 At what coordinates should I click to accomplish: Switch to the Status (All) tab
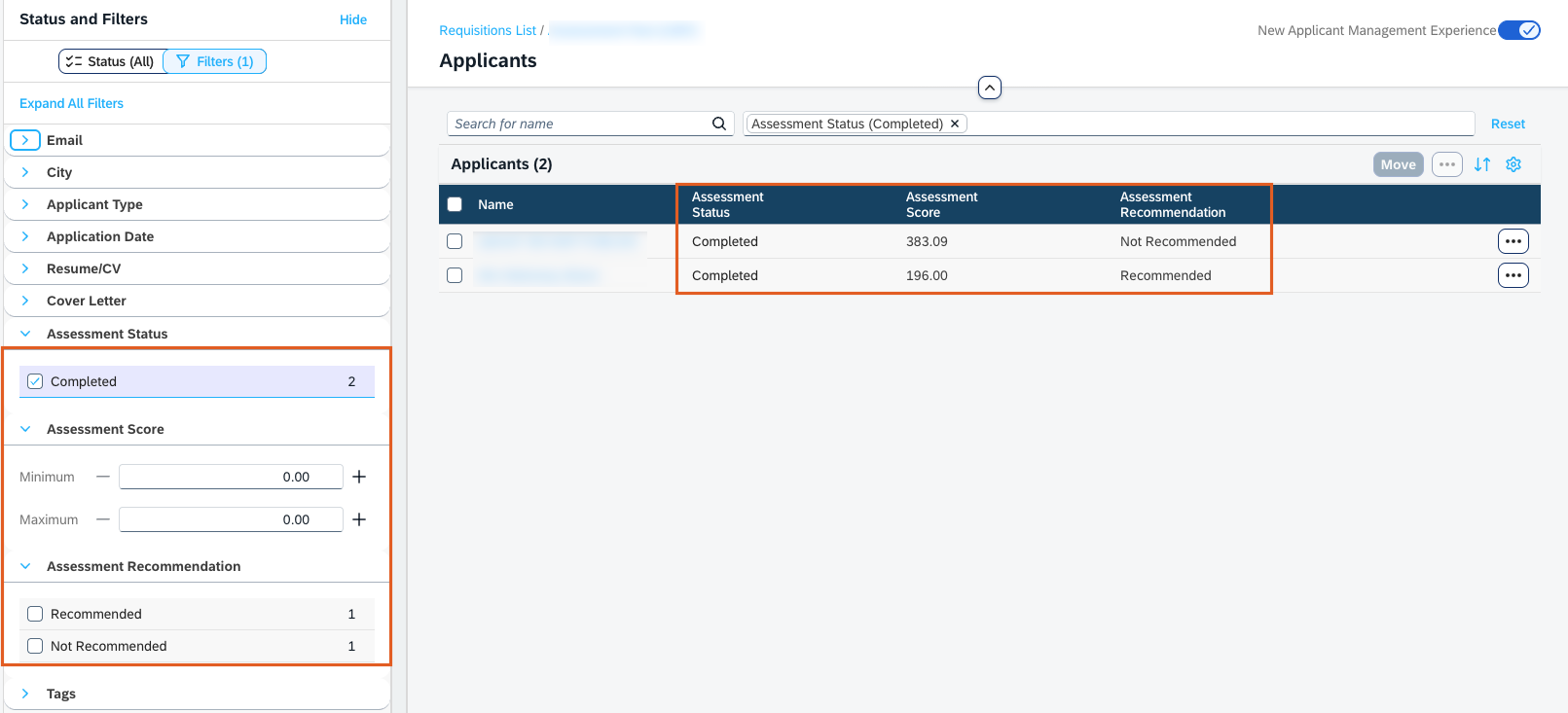tap(111, 61)
